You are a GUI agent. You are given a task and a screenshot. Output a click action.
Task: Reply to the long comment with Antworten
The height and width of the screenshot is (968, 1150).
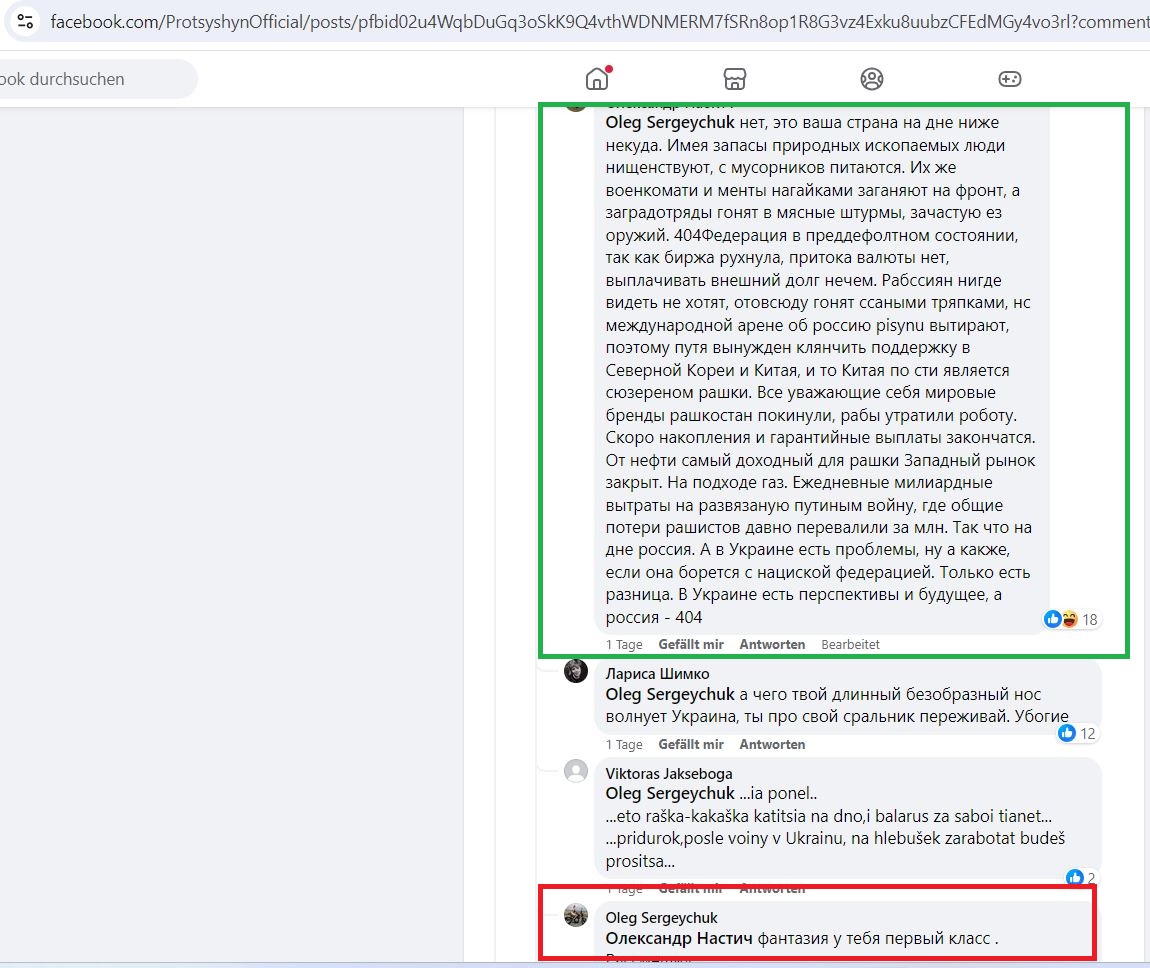click(772, 645)
